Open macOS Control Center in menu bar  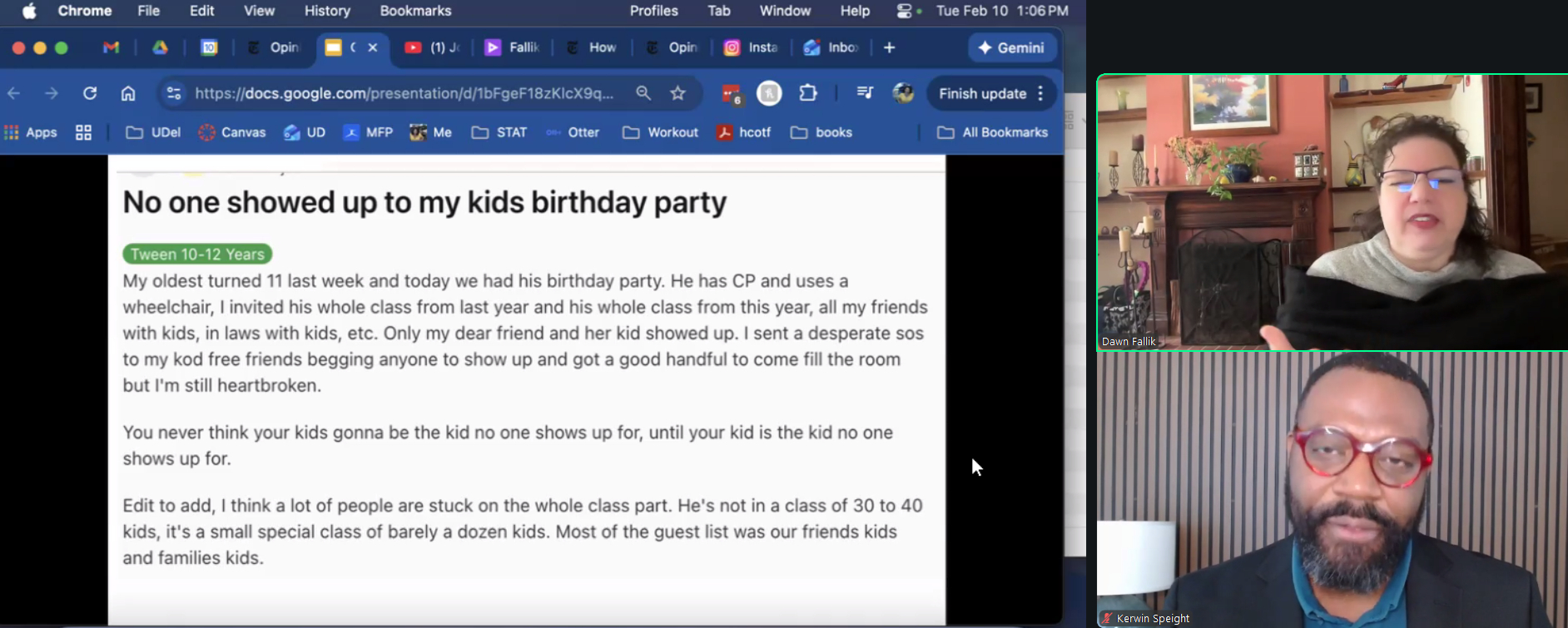click(x=904, y=11)
